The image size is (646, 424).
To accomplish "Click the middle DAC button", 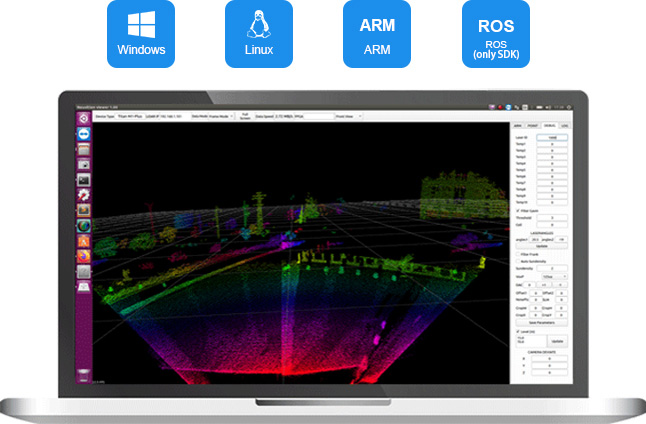I will pyautogui.click(x=544, y=285).
